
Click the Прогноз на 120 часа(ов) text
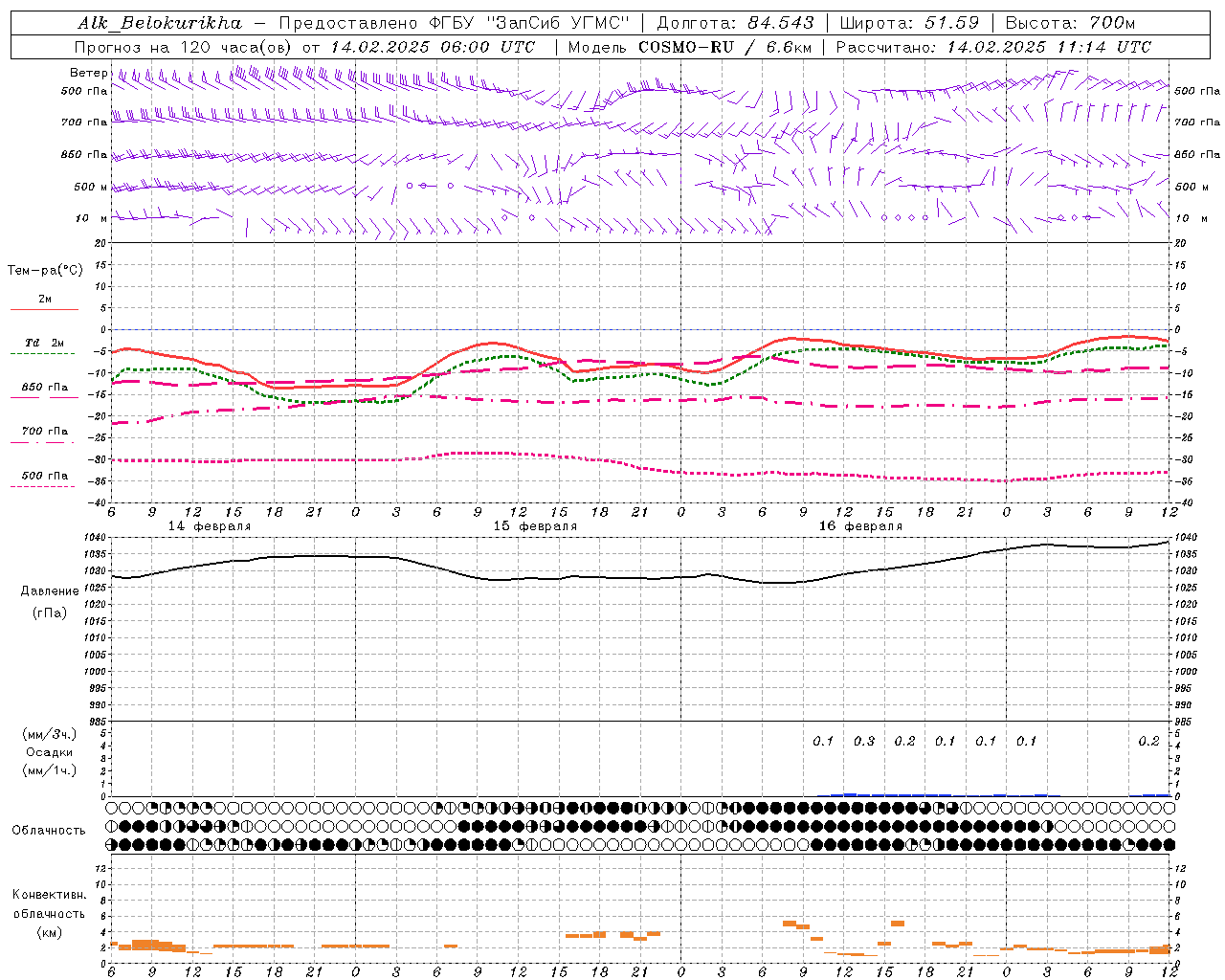(185, 46)
